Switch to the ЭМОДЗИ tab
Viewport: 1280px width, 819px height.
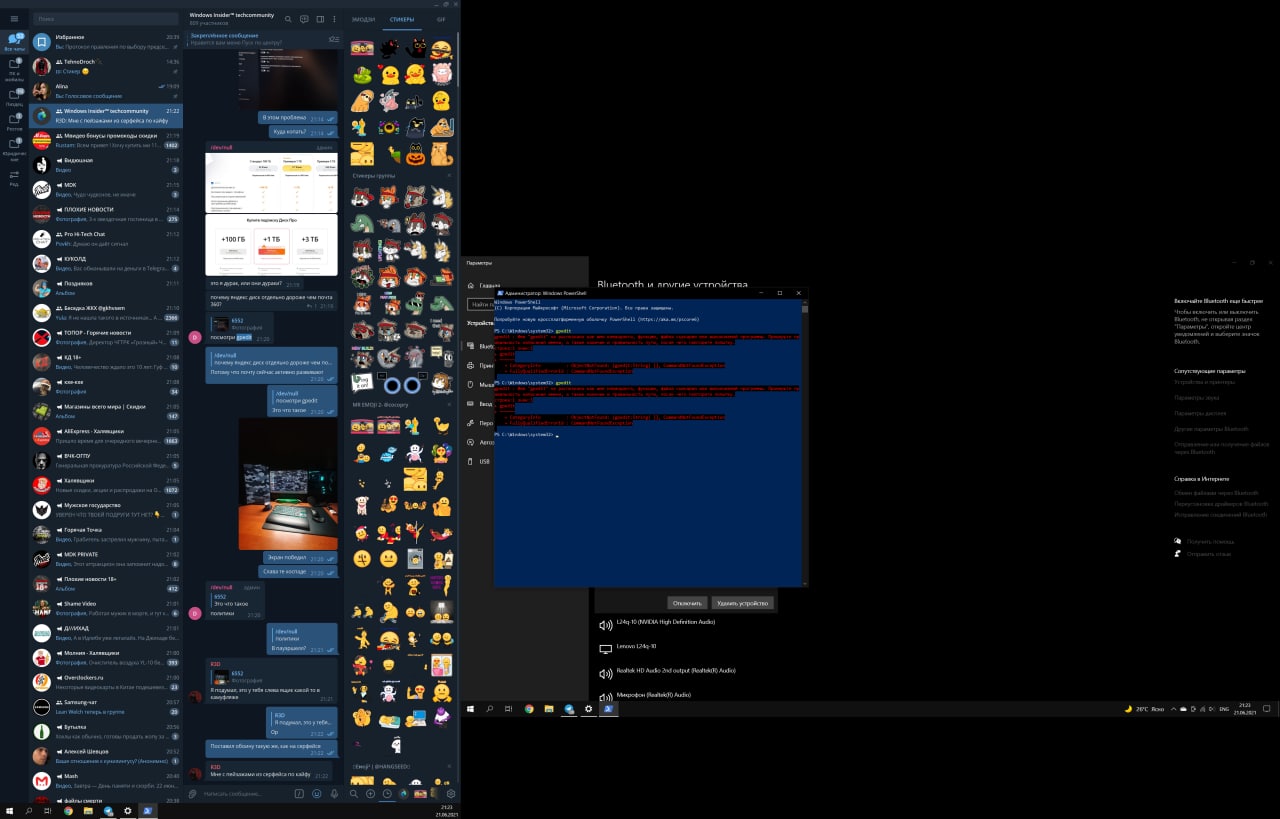pyautogui.click(x=364, y=19)
